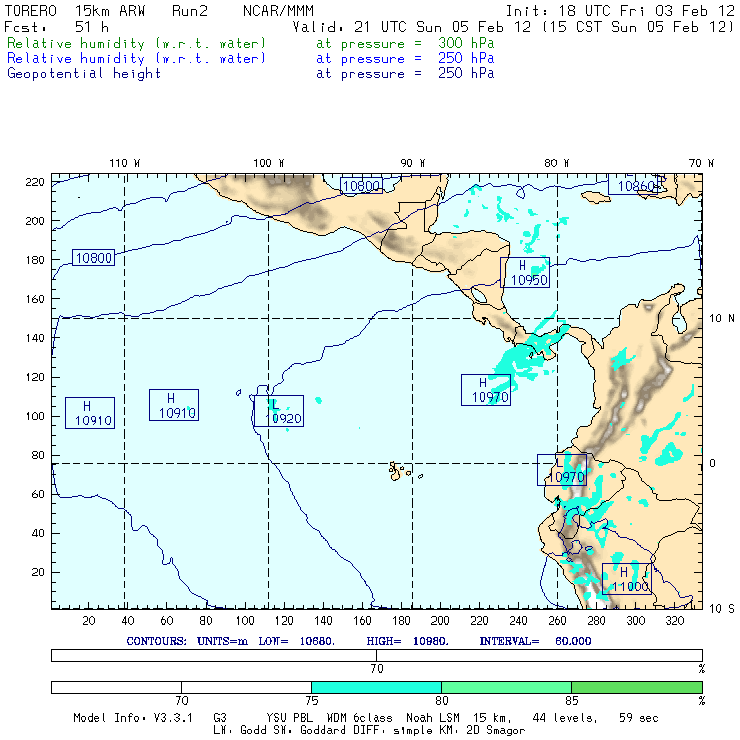This screenshot has height=740, width=740.
Task: Click the cyan 75–80% colorbar segment
Action: coord(376,687)
